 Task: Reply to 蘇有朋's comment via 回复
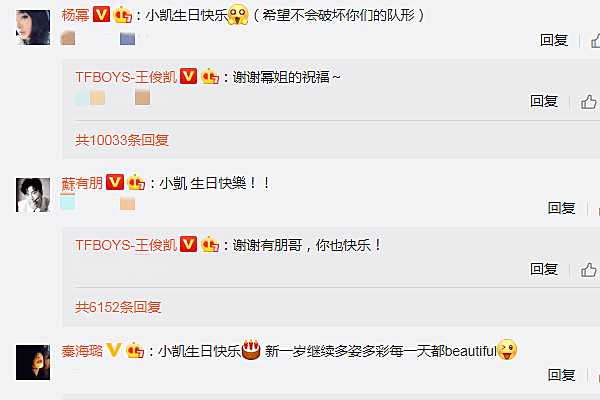(x=561, y=208)
